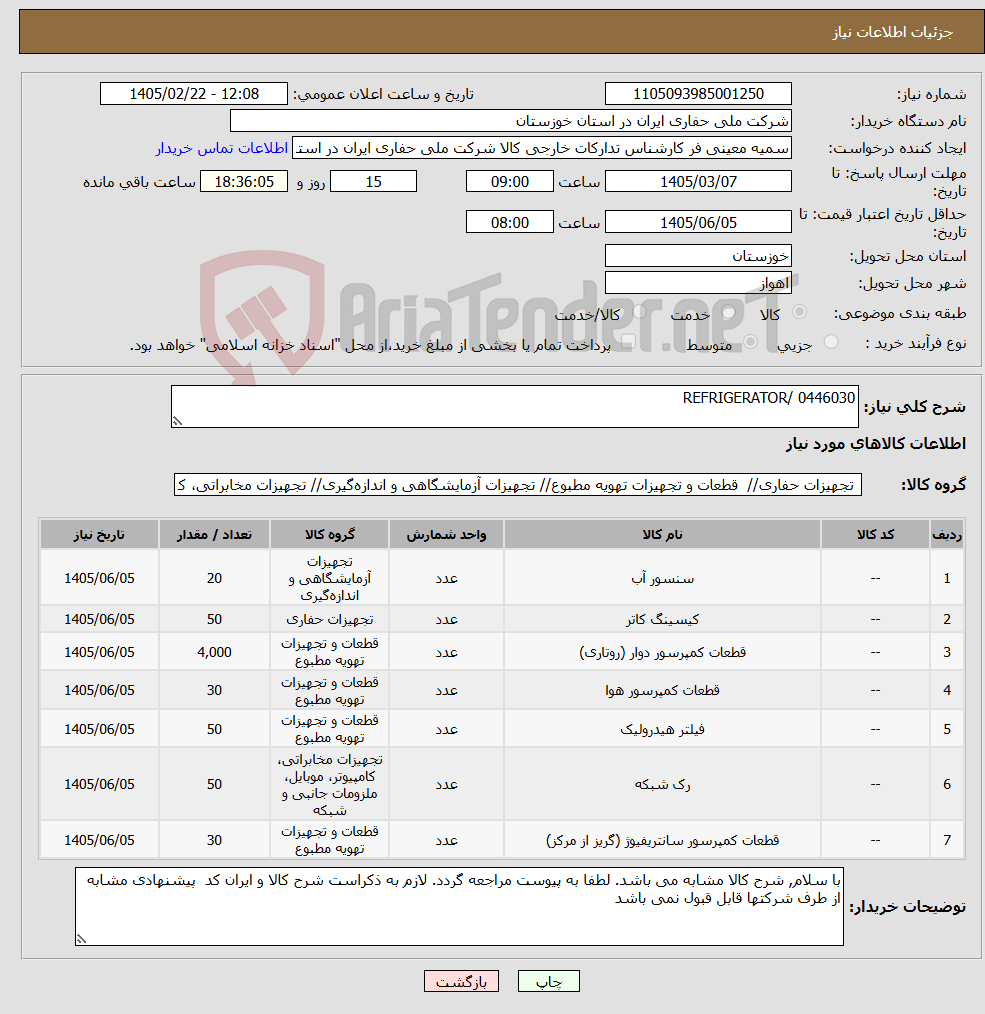Click need date in row 7
The width and height of the screenshot is (985, 1014).
99,840
